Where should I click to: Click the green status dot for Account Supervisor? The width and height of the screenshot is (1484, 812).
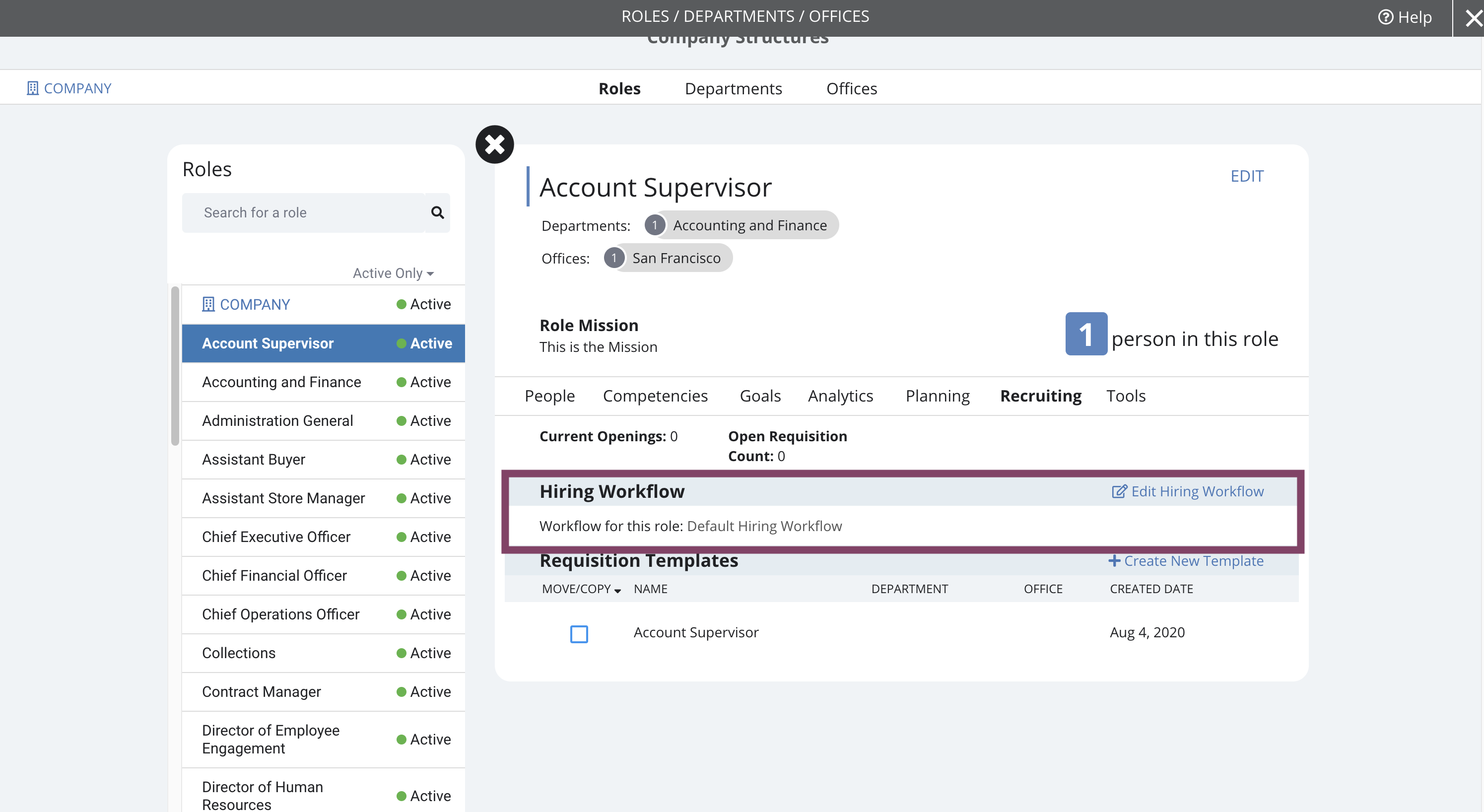401,343
